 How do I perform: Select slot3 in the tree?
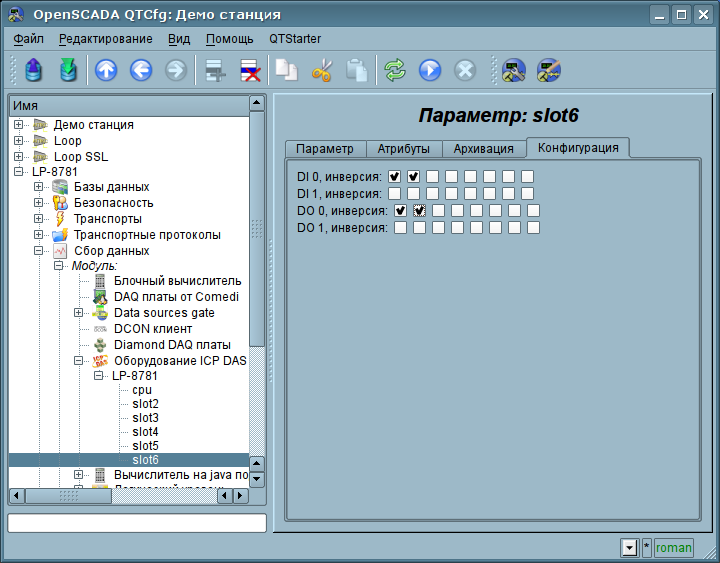coord(145,417)
